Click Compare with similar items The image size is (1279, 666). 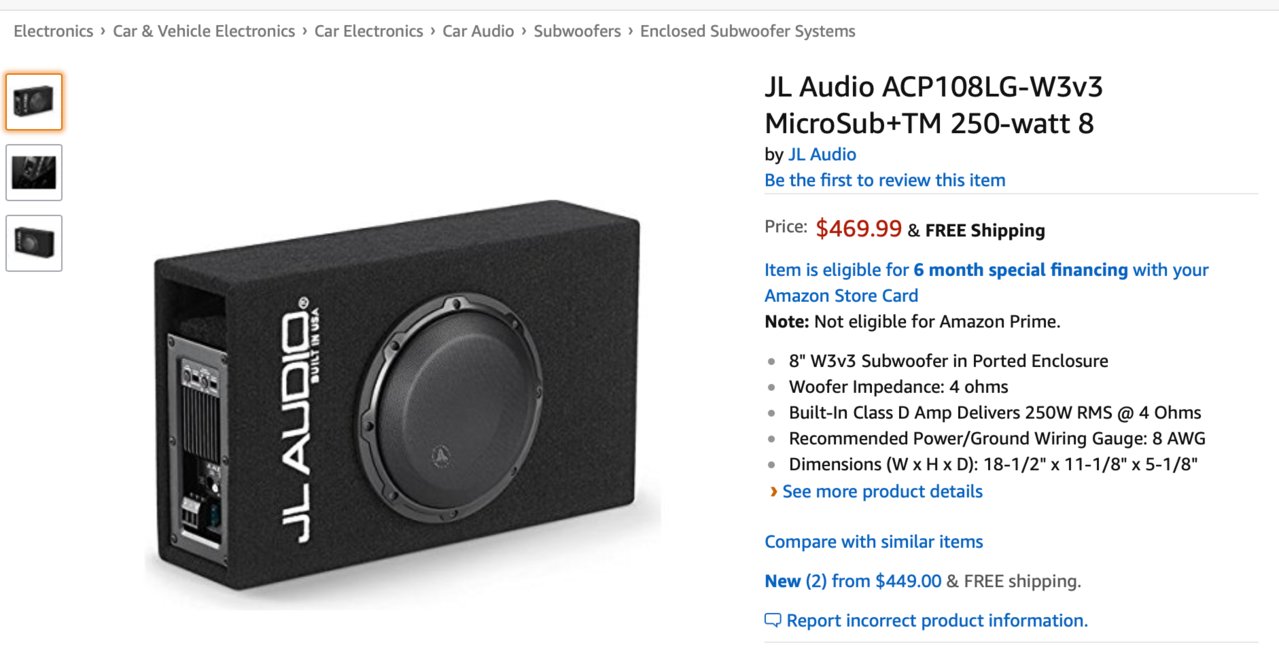coord(874,542)
